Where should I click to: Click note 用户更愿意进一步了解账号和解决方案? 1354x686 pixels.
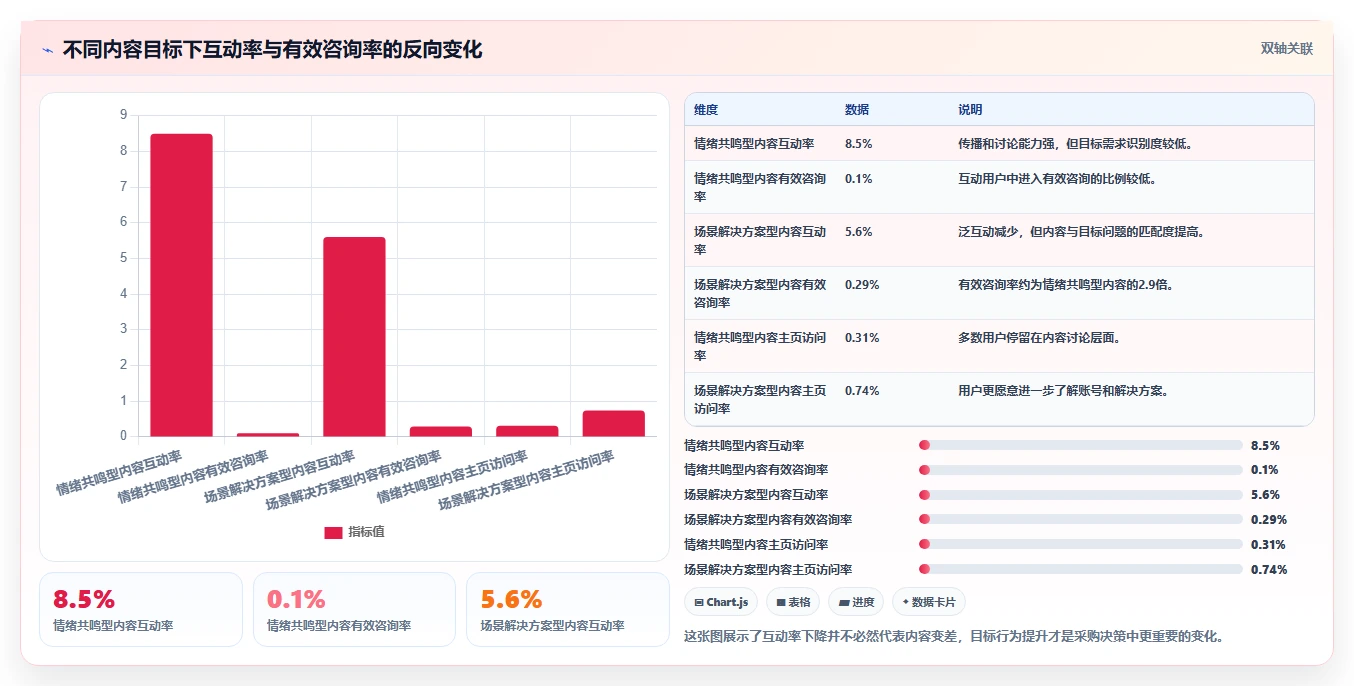1063,390
